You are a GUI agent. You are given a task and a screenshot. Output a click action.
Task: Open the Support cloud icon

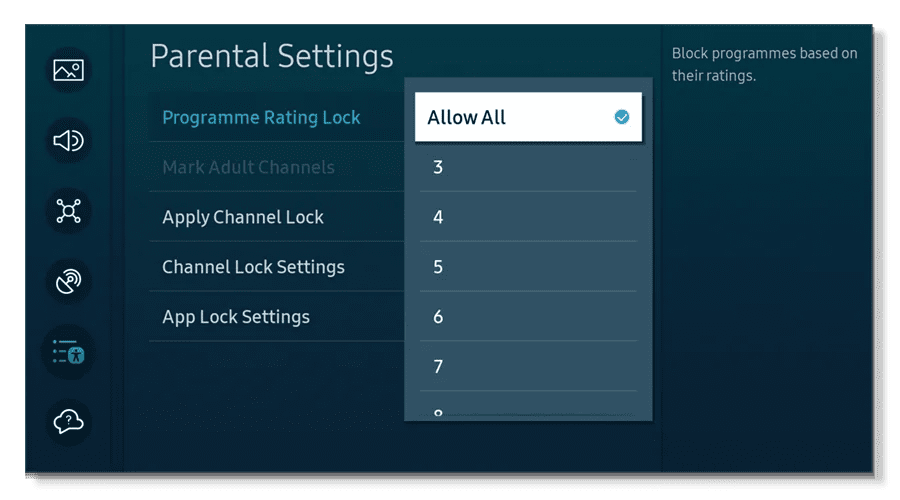click(x=68, y=422)
